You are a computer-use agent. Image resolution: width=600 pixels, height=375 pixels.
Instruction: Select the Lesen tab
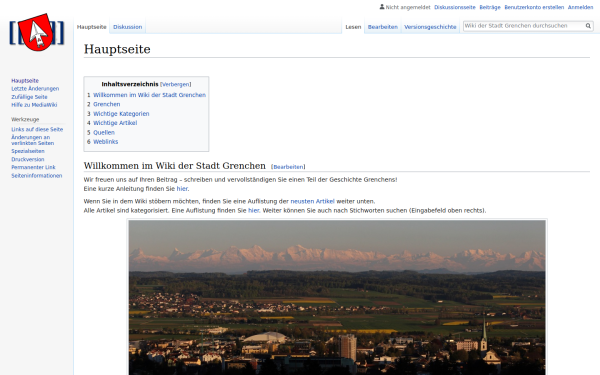pos(353,27)
